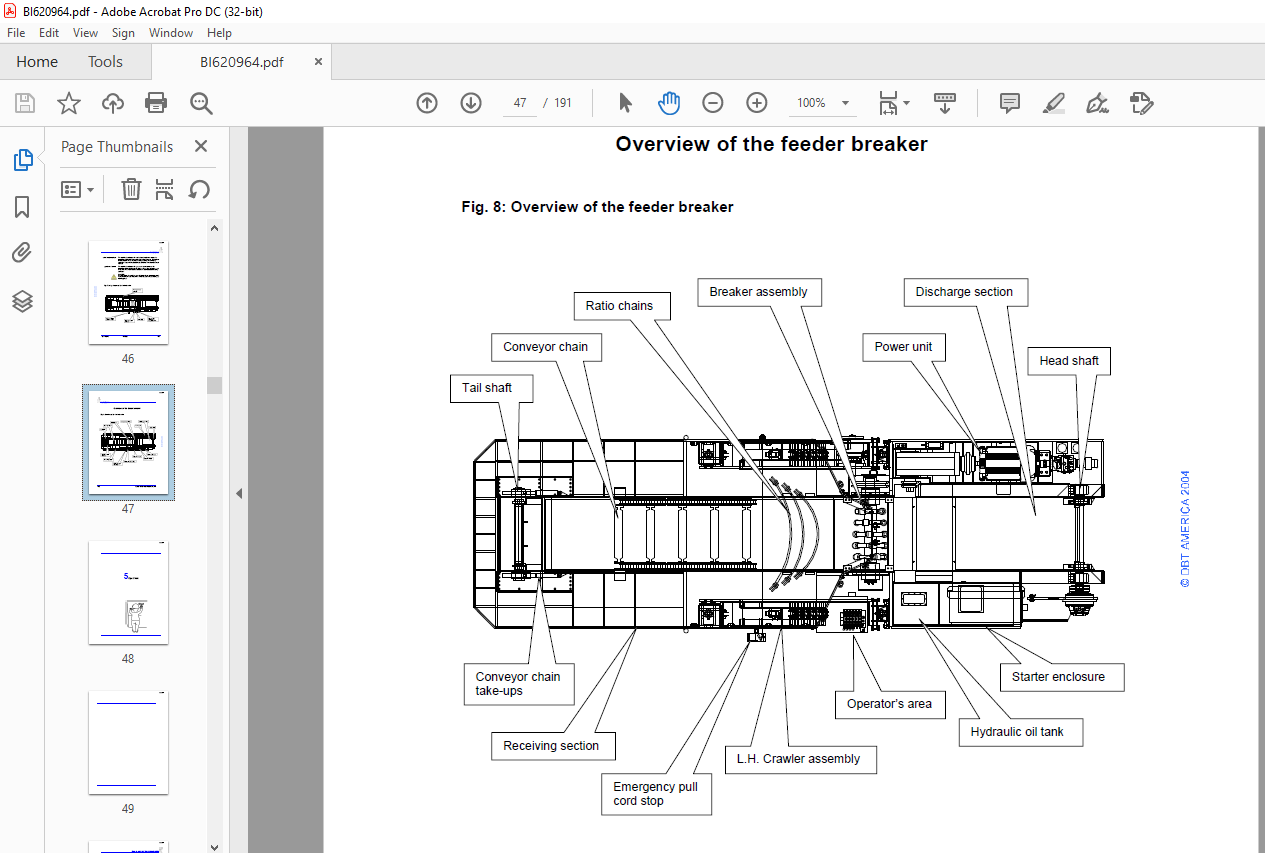Open Page Thumbnails panel icon in sidebar
Screen dimensions: 1265x853
(x=22, y=160)
